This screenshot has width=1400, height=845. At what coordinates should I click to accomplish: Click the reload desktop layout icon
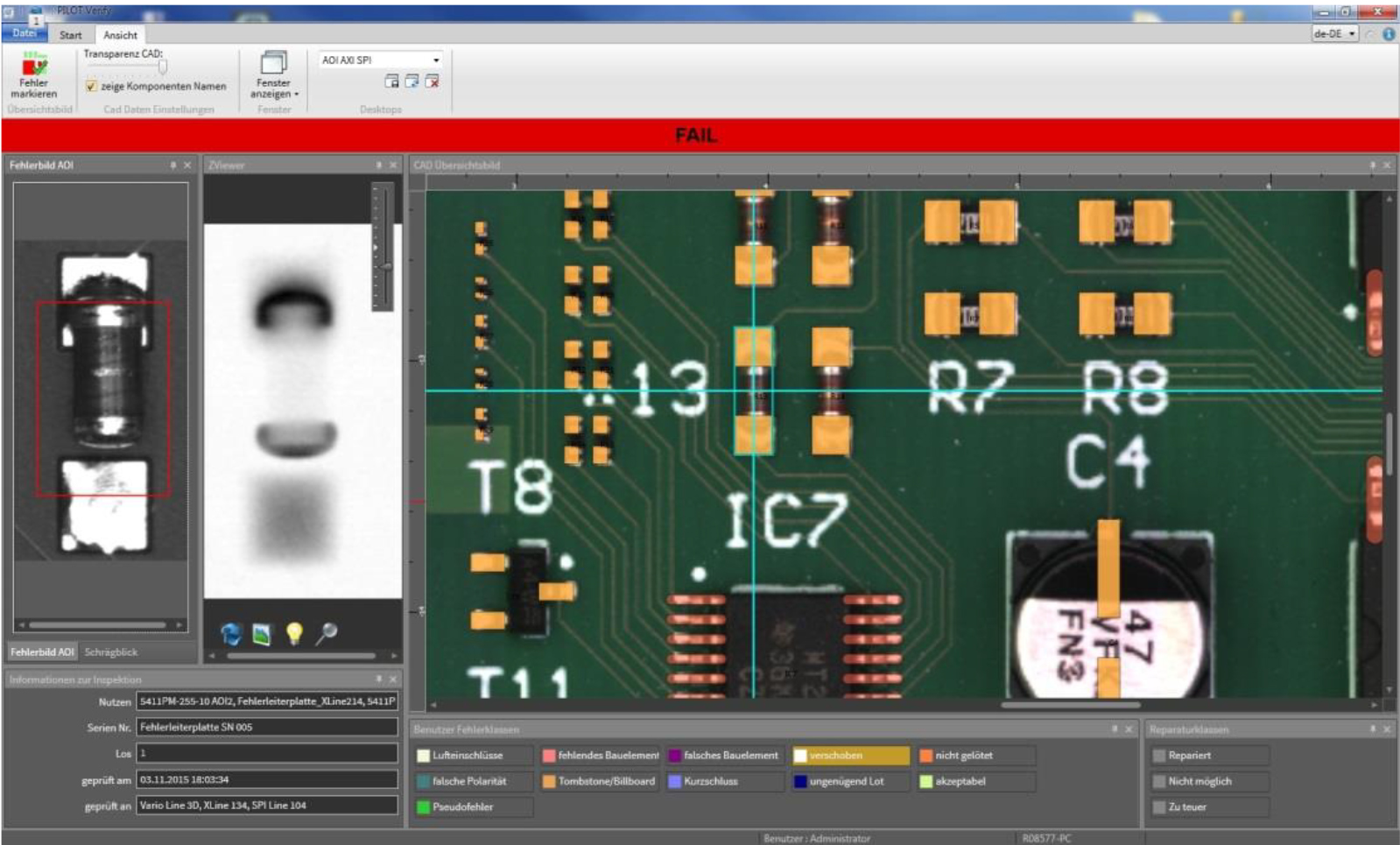point(412,81)
